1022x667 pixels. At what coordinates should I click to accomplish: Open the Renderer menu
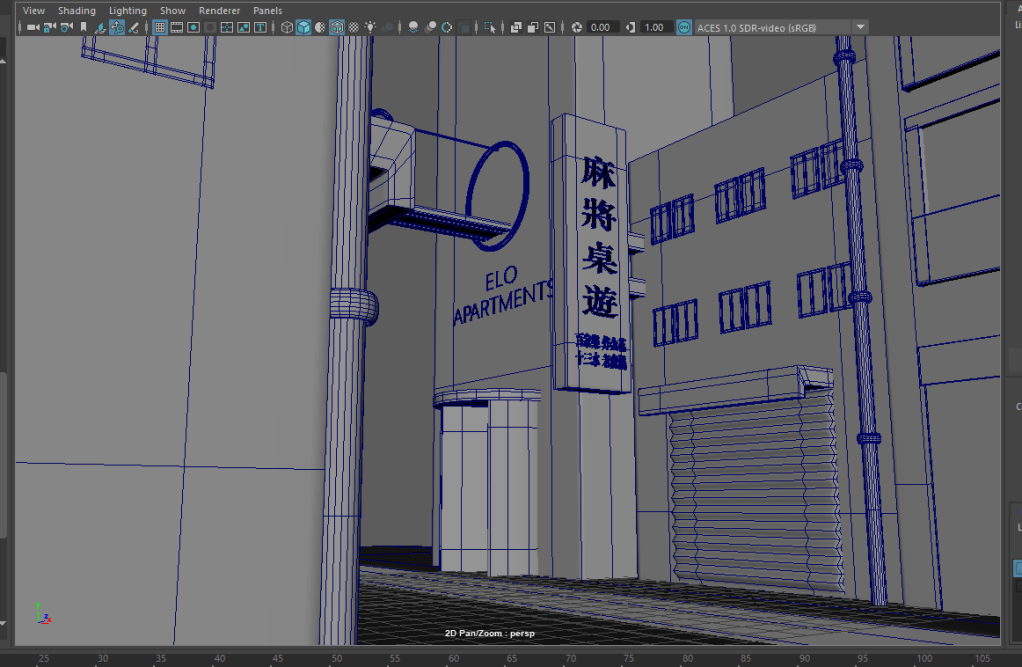click(x=219, y=10)
